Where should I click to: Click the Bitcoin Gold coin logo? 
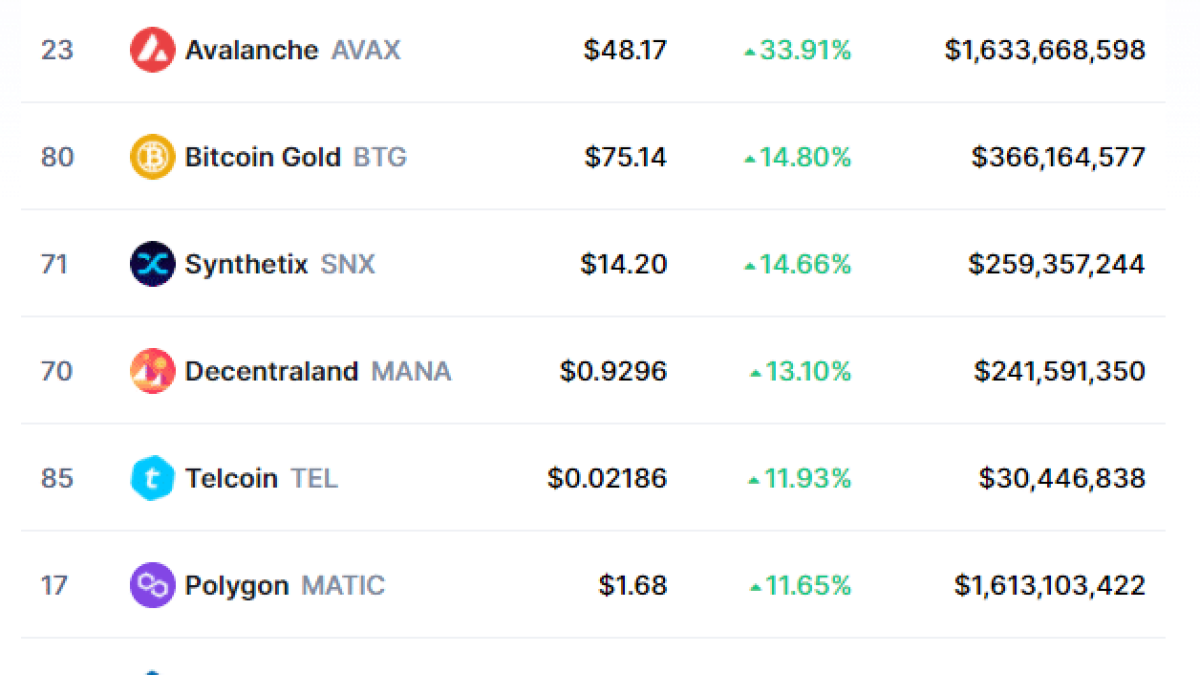152,157
